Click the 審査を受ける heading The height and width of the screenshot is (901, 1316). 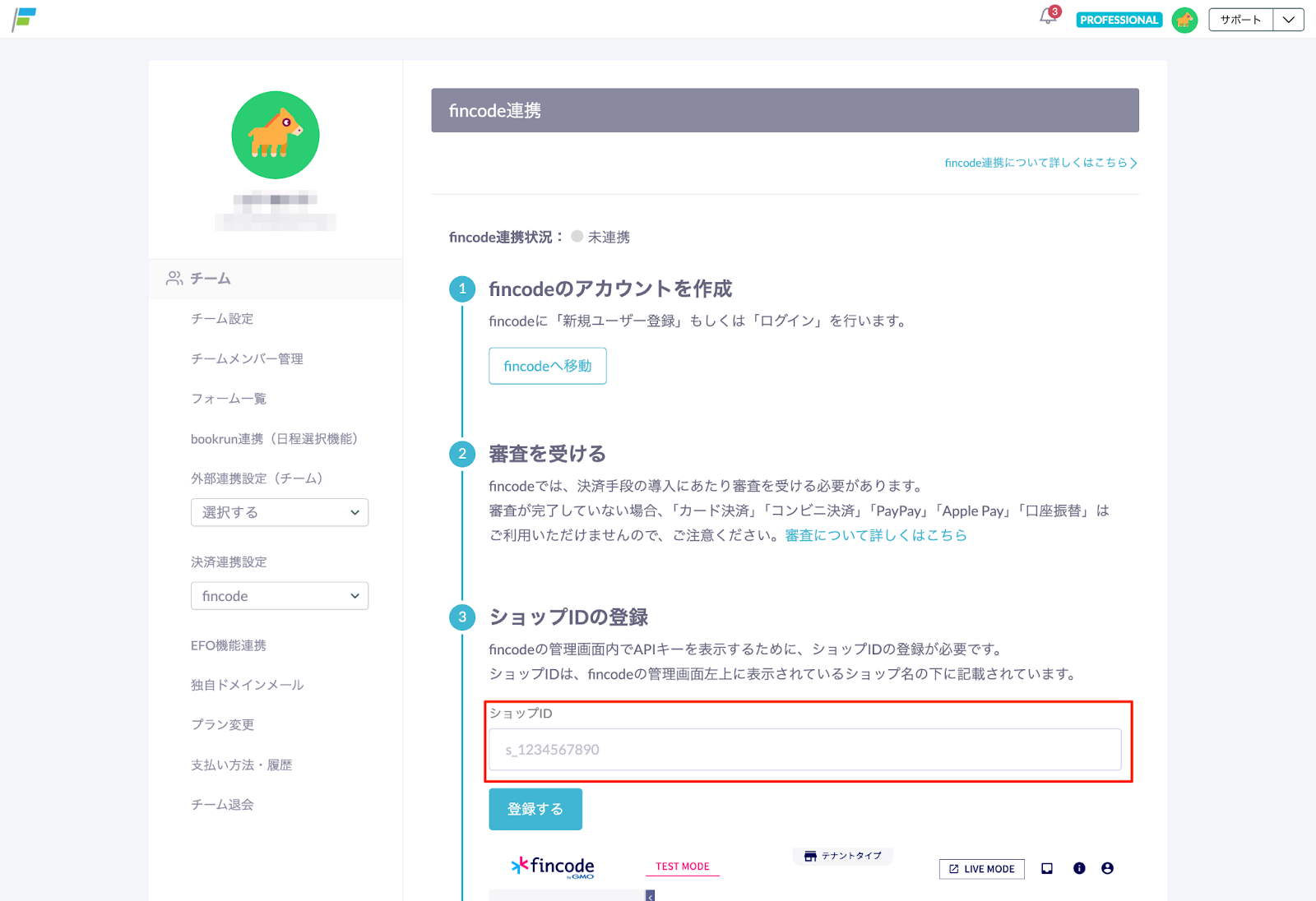coord(547,454)
